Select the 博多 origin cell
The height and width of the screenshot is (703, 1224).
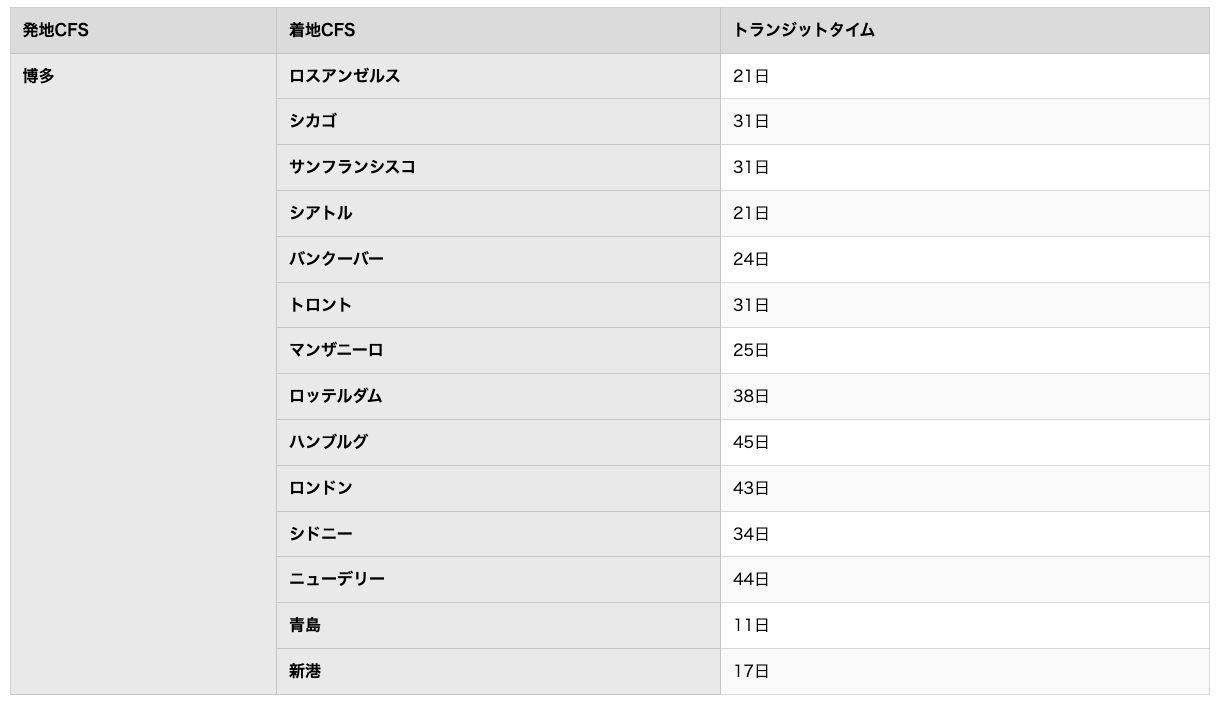[x=143, y=374]
